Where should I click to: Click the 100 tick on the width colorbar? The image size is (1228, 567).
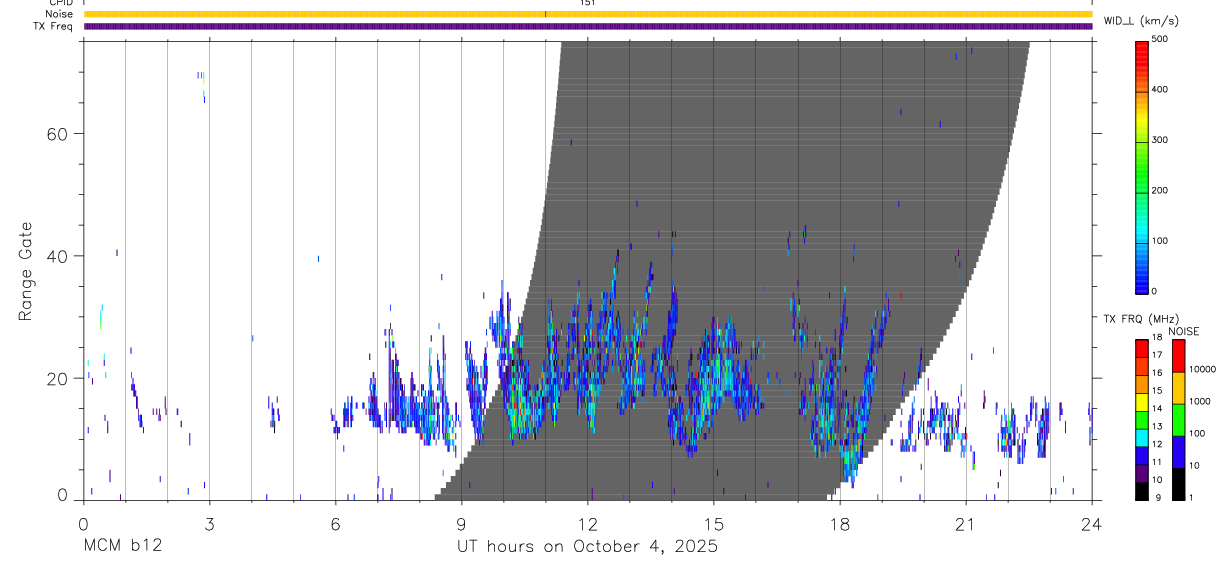1162,241
